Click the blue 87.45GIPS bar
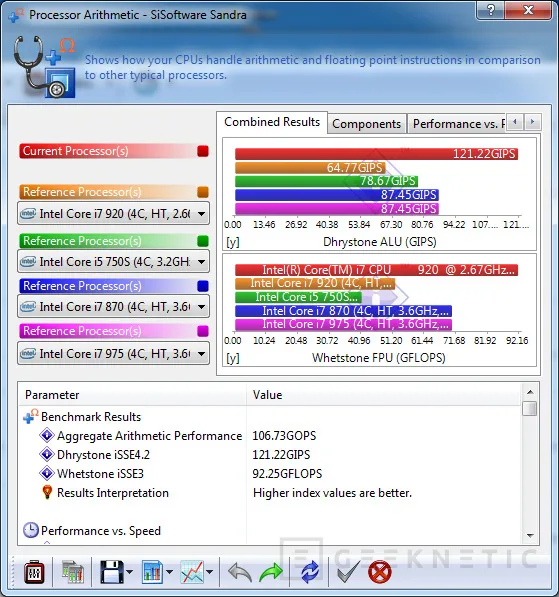Viewport: 559px width, 597px height. point(337,195)
